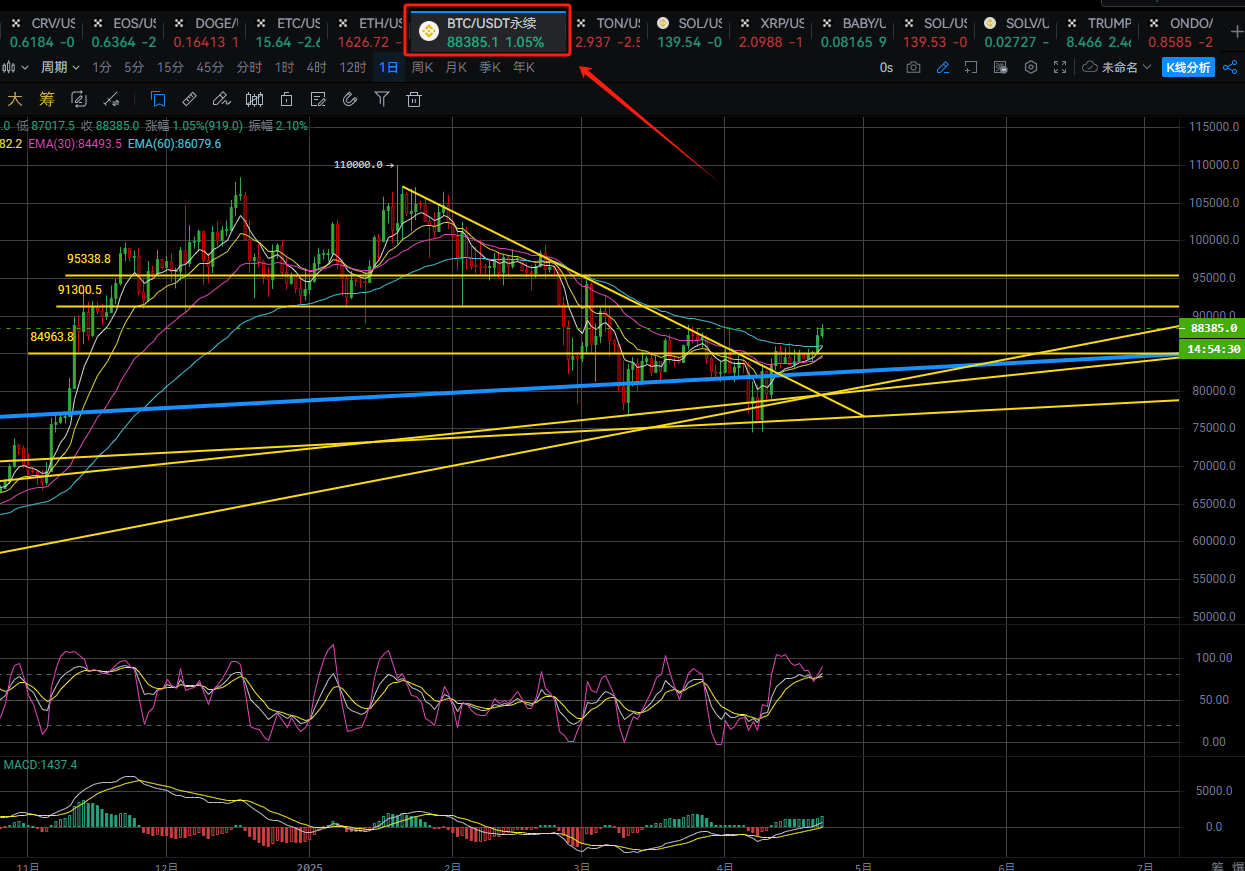Click the screenshot camera icon
This screenshot has width=1245, height=871.
(x=913, y=67)
